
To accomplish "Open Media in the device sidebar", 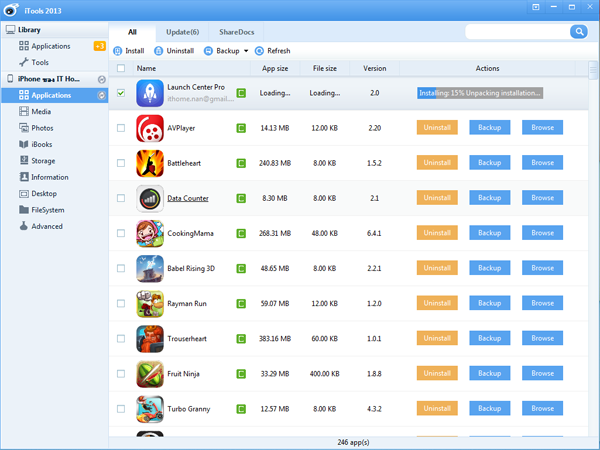I will click(41, 112).
